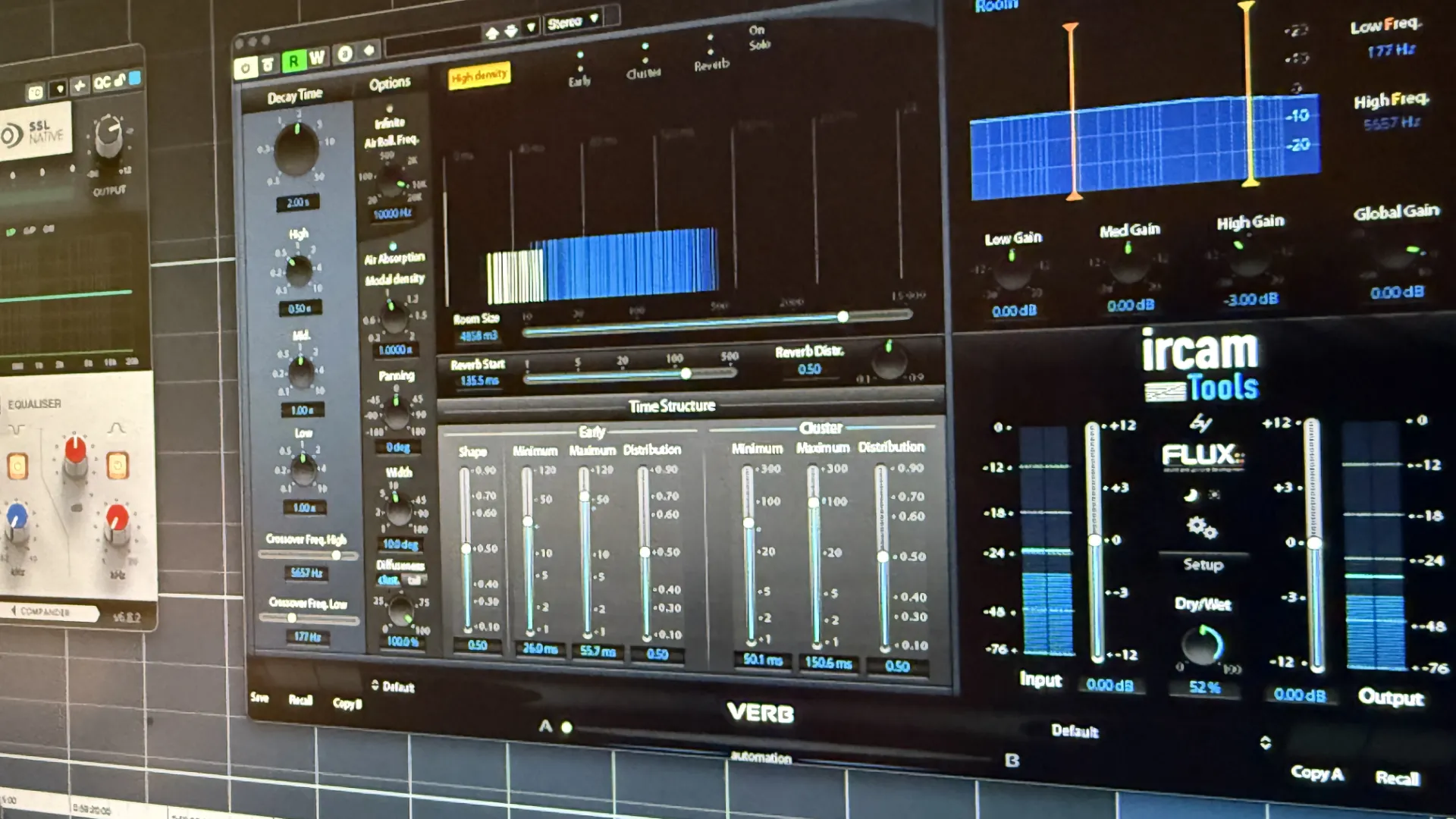Click the Decay Time 2.00 s value field
1456x819 pixels.
pos(297,203)
